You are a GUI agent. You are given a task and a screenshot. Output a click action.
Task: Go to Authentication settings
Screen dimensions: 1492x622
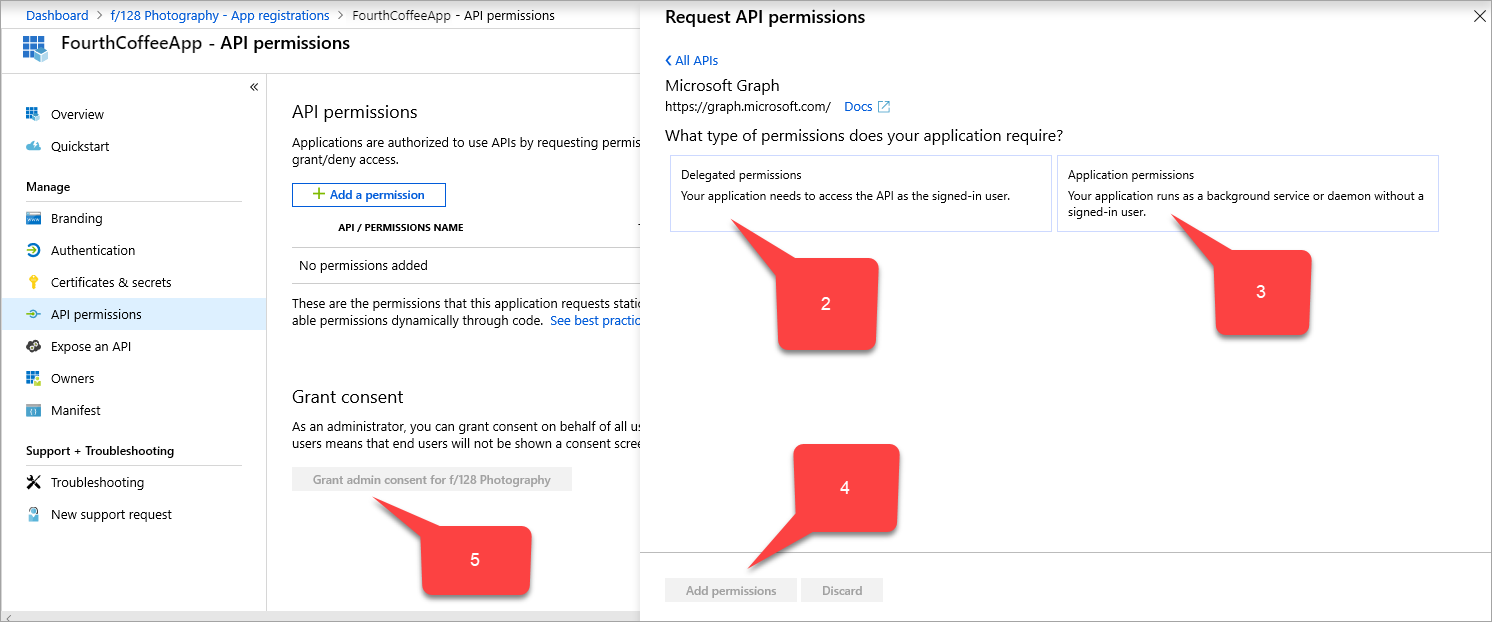pos(94,250)
